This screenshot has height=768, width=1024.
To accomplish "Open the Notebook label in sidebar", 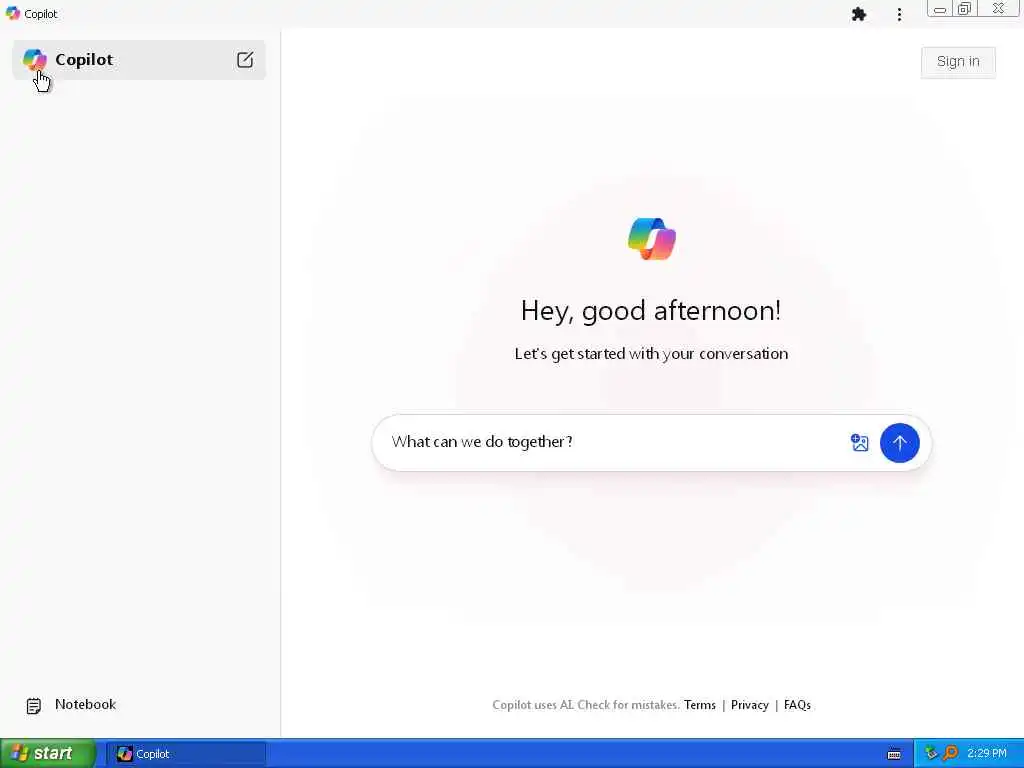I will [x=86, y=705].
